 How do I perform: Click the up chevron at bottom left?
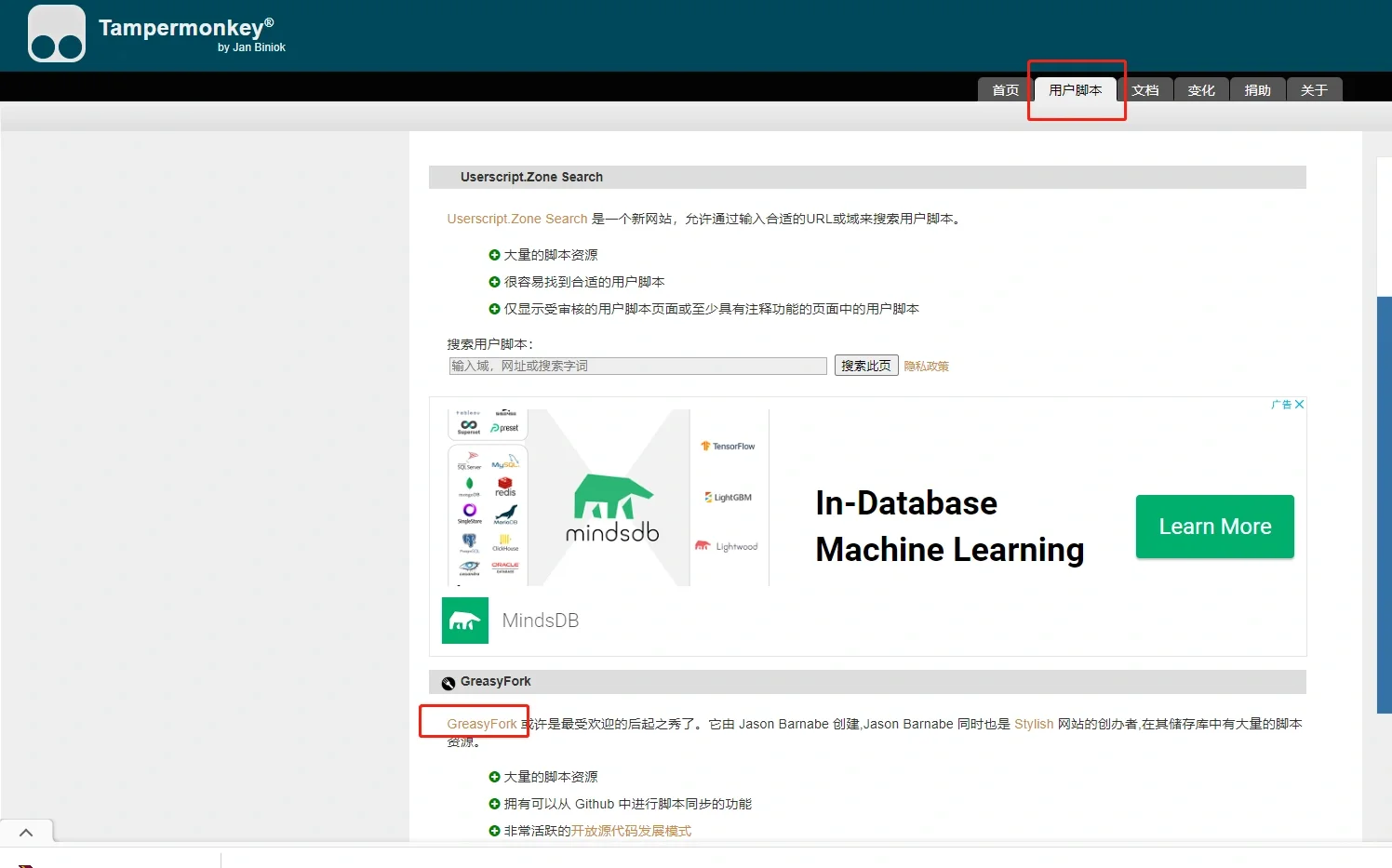(26, 833)
